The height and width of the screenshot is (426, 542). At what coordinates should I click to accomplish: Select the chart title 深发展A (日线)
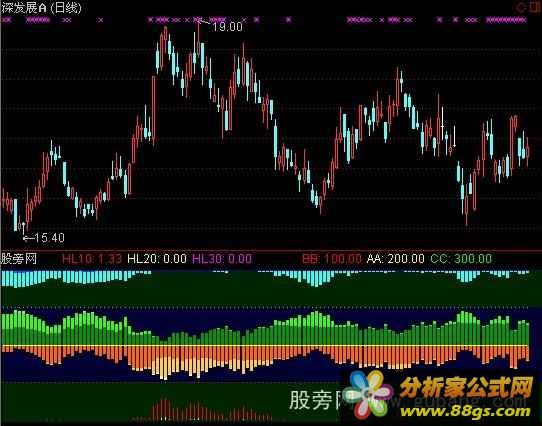point(41,8)
